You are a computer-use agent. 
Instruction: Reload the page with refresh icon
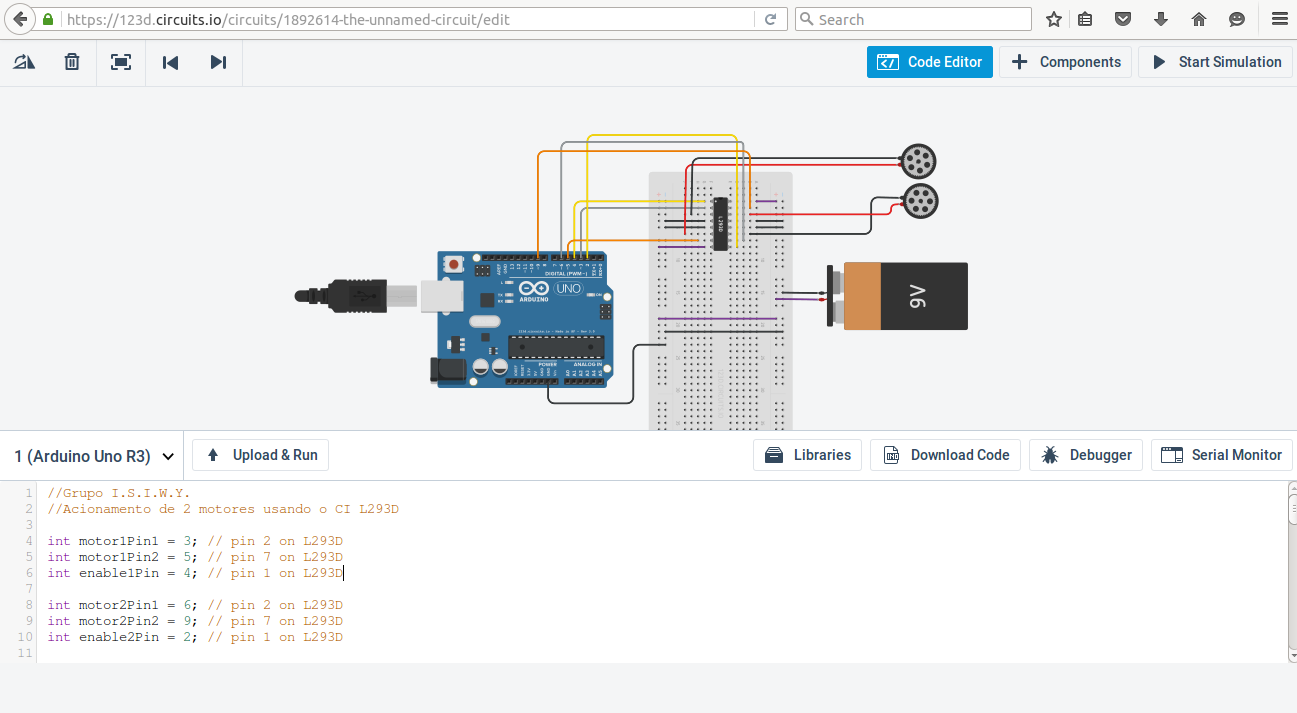click(770, 19)
